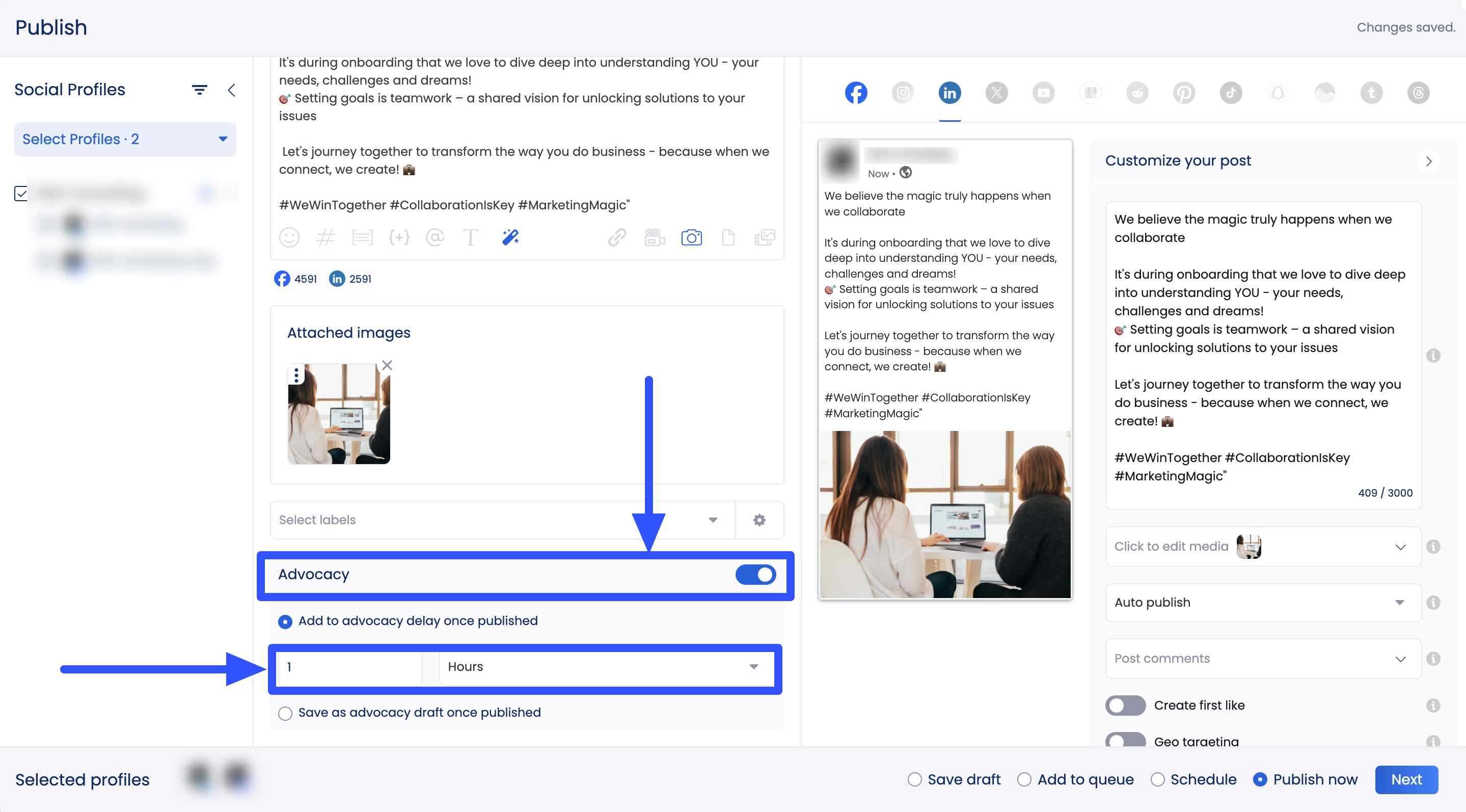Image resolution: width=1466 pixels, height=812 pixels.
Task: Select Save as advocacy draft once published
Action: 285,713
